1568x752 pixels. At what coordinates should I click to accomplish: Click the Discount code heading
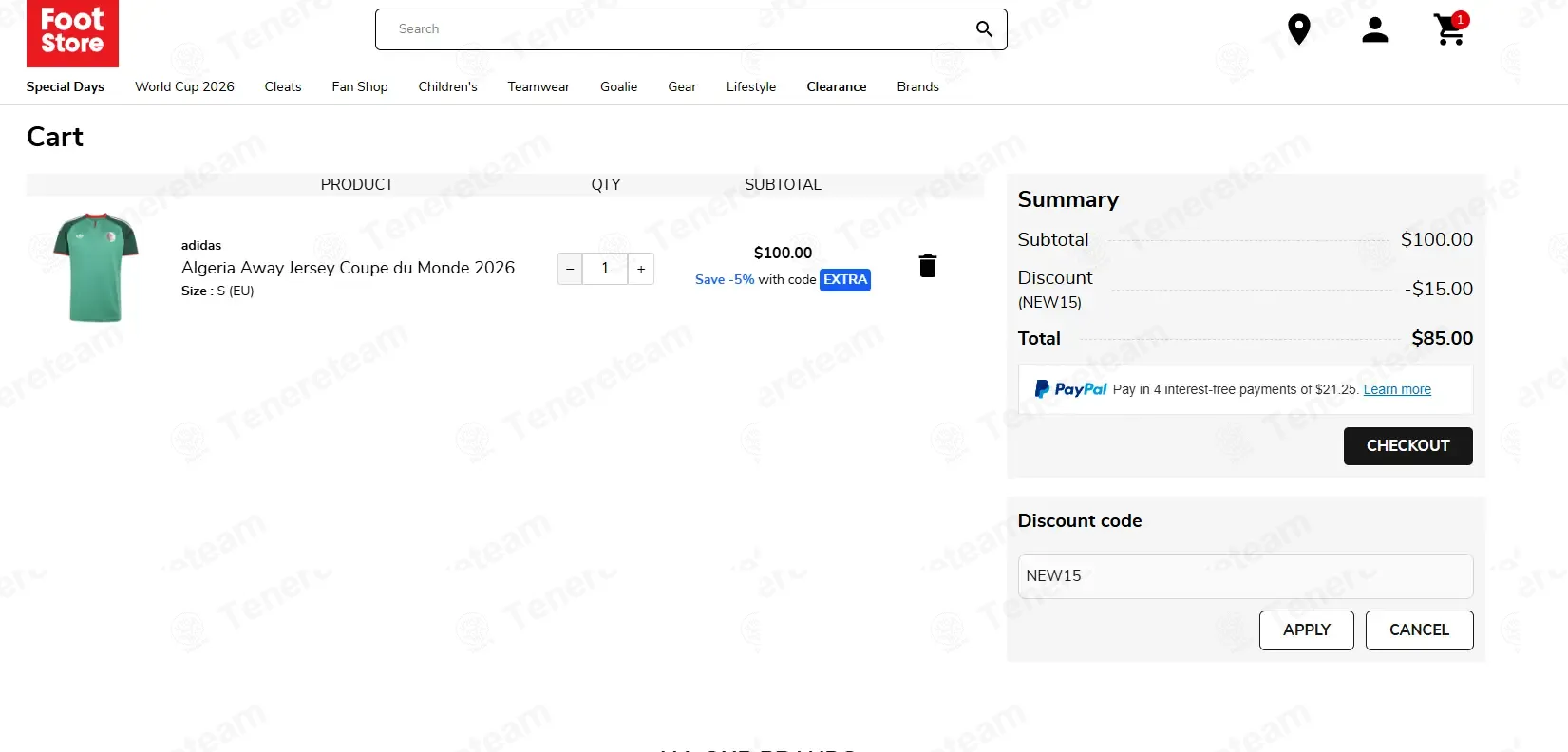1080,520
